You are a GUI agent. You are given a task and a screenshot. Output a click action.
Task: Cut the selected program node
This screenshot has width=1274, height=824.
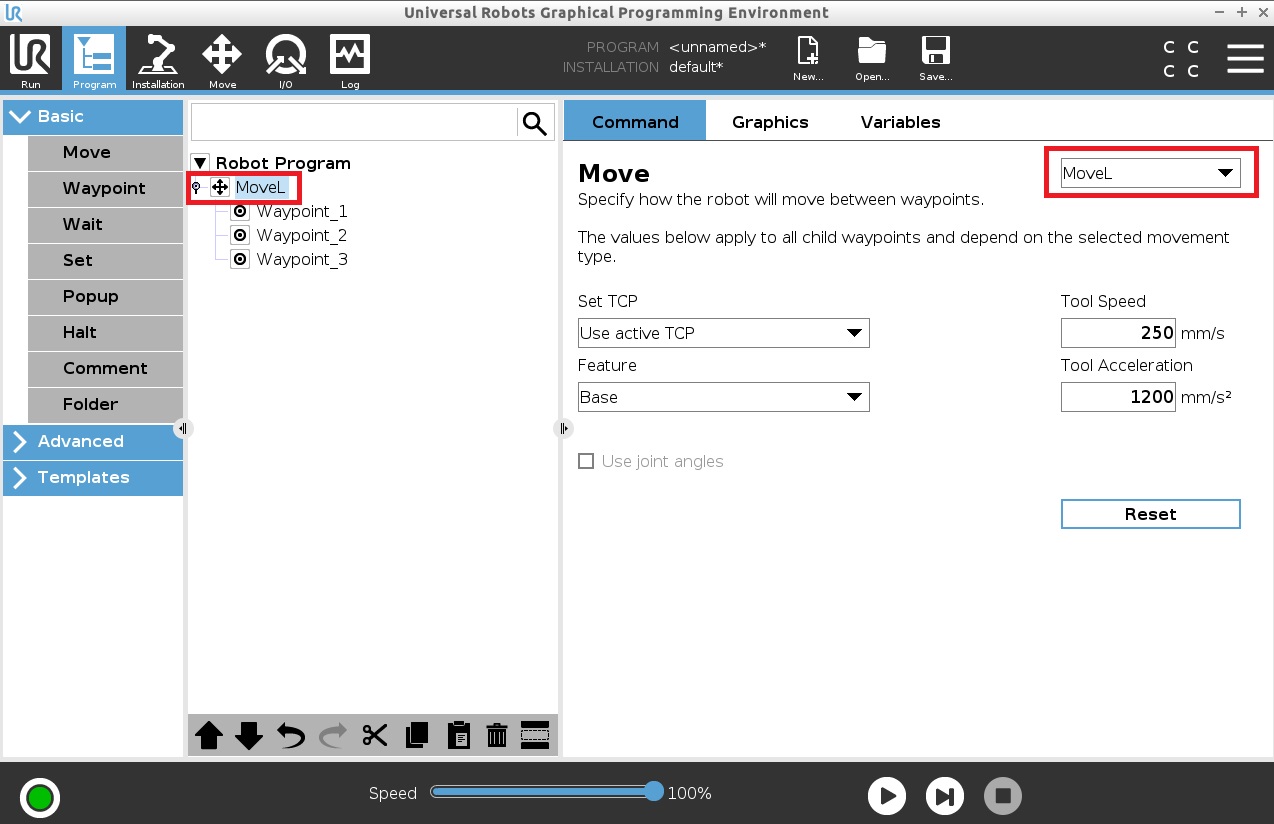click(x=375, y=736)
